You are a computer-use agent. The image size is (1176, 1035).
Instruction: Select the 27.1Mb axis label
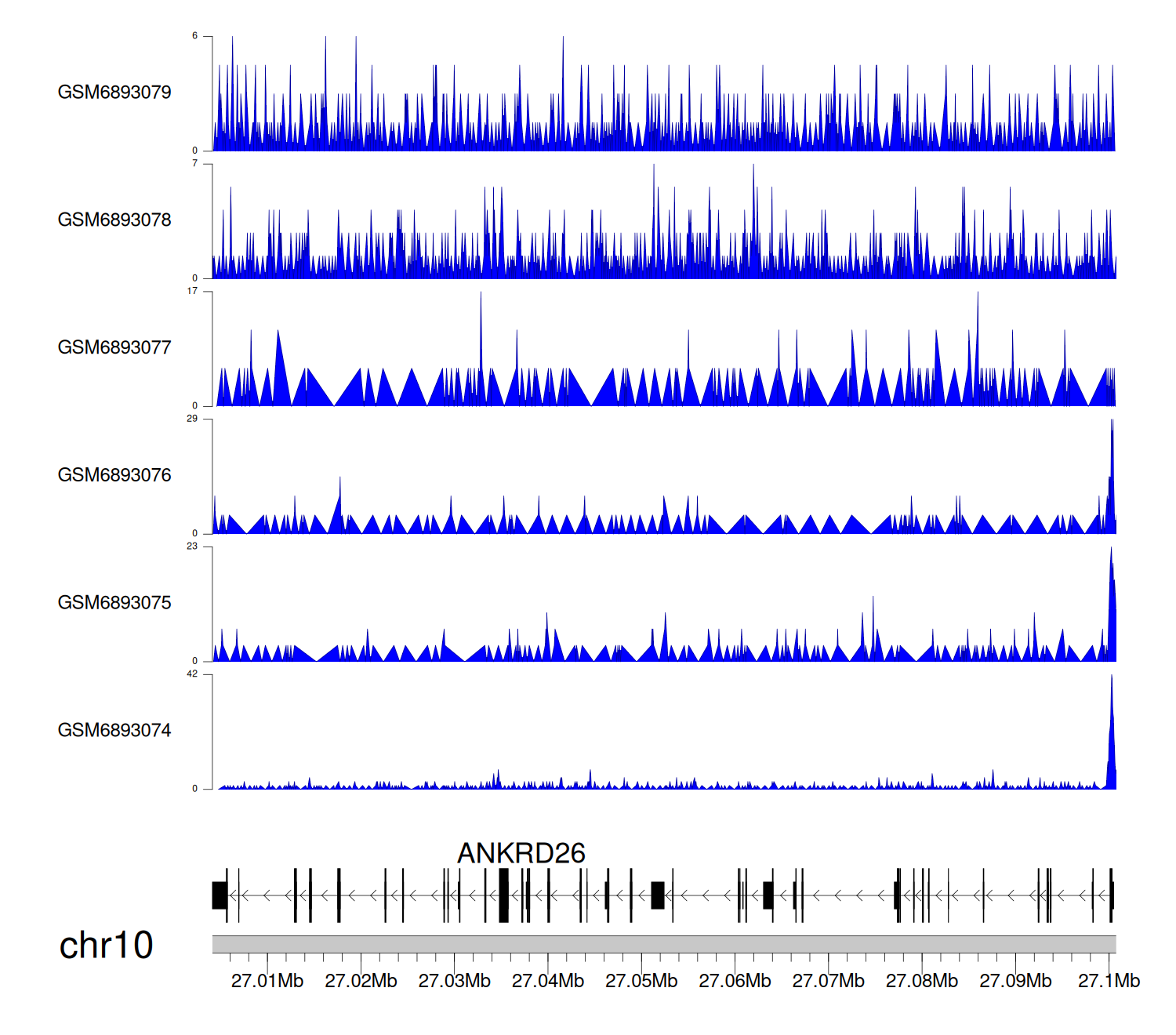pos(1109,981)
